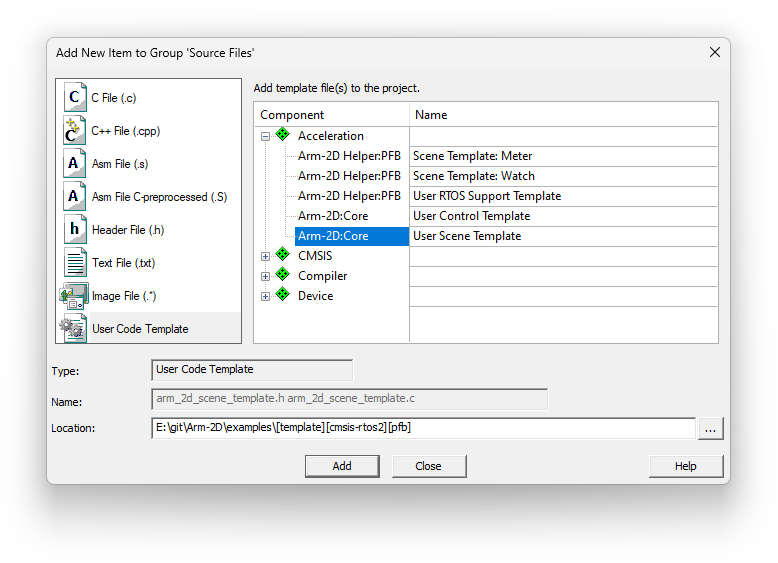This screenshot has height=563, width=778.
Task: Expand the CMSIS component node
Action: (266, 256)
